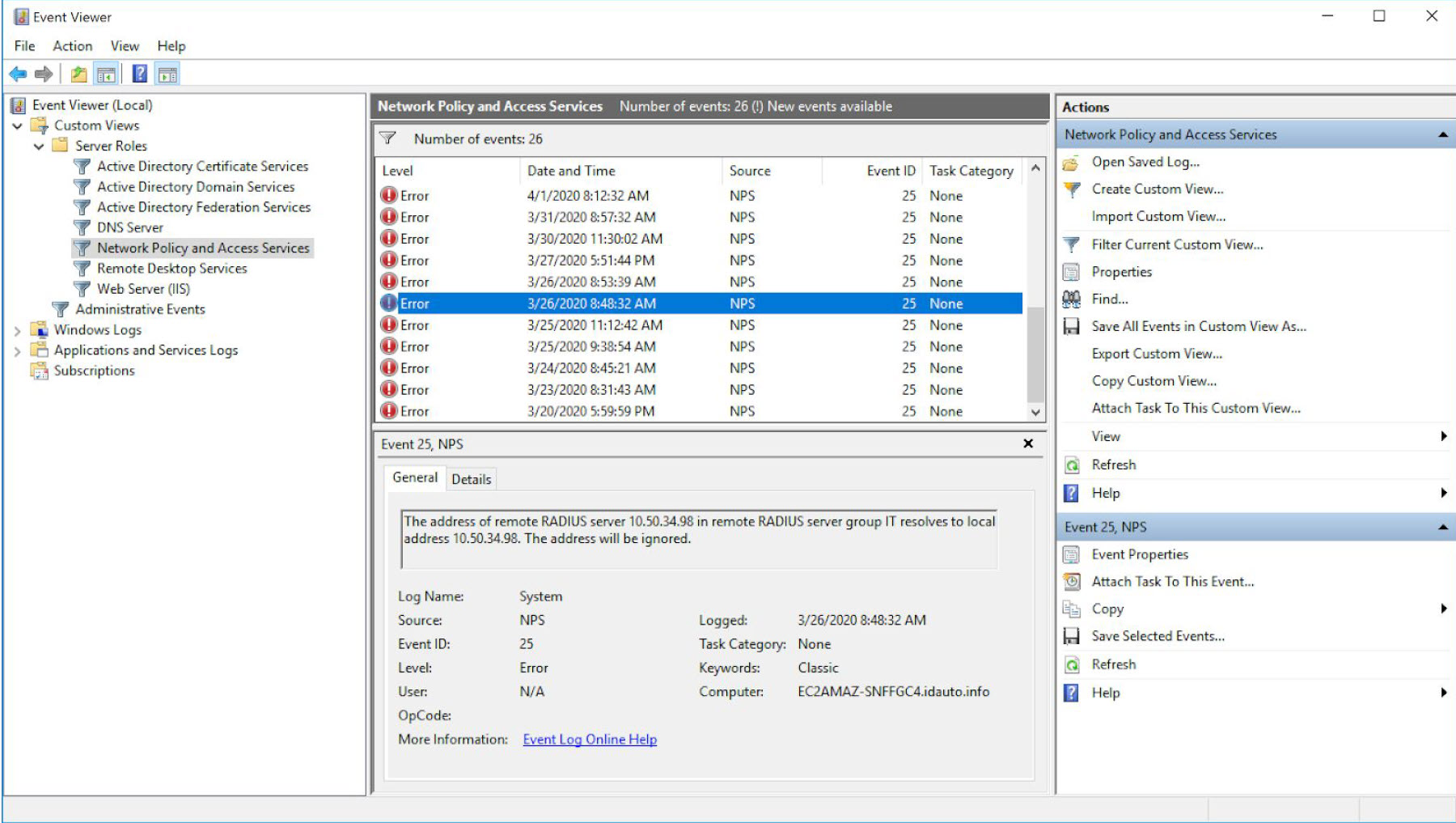Click the Properties icon in Actions pane
The height and width of the screenshot is (823, 1456).
[x=1071, y=272]
